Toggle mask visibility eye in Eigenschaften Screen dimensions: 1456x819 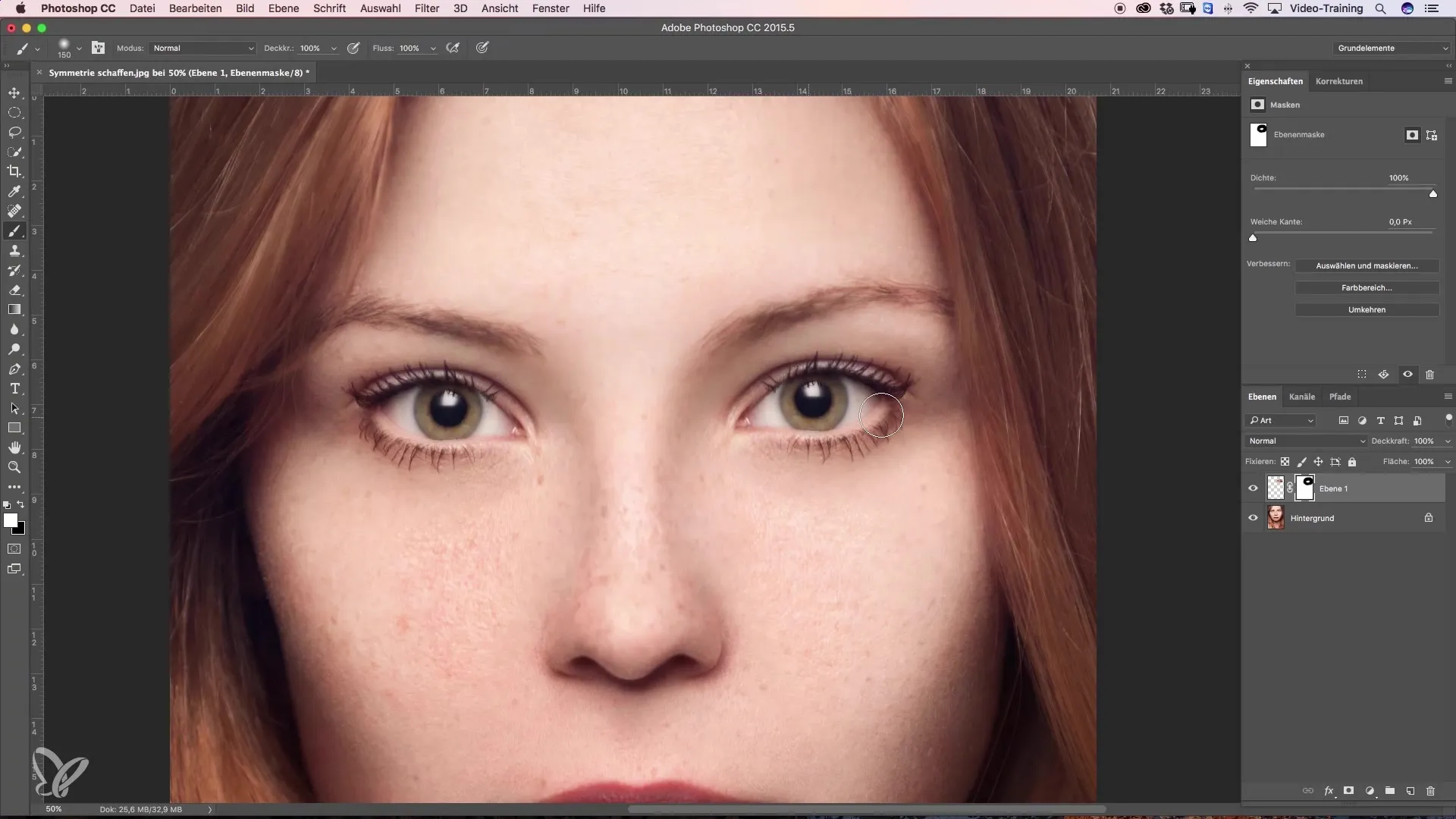click(x=1407, y=375)
